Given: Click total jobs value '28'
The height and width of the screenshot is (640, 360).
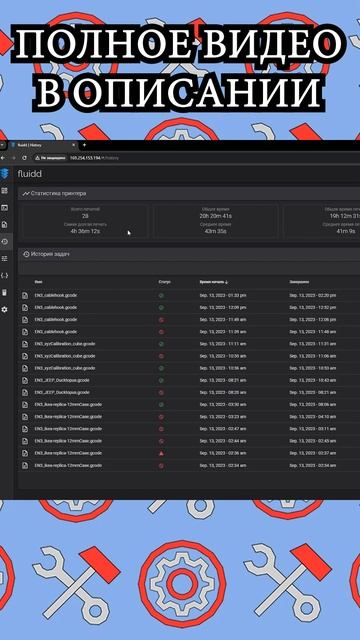Looking at the screenshot, I should pos(85,216).
